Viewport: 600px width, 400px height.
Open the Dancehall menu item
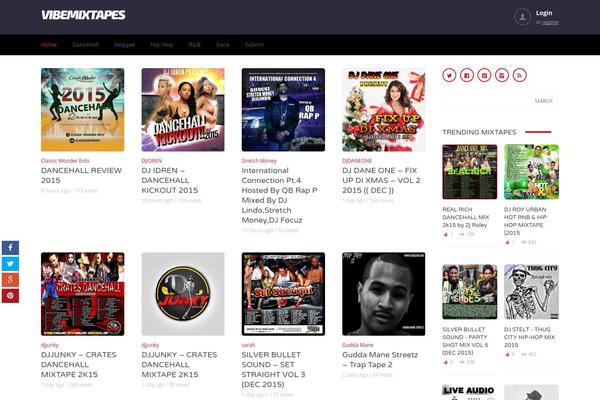pos(86,45)
